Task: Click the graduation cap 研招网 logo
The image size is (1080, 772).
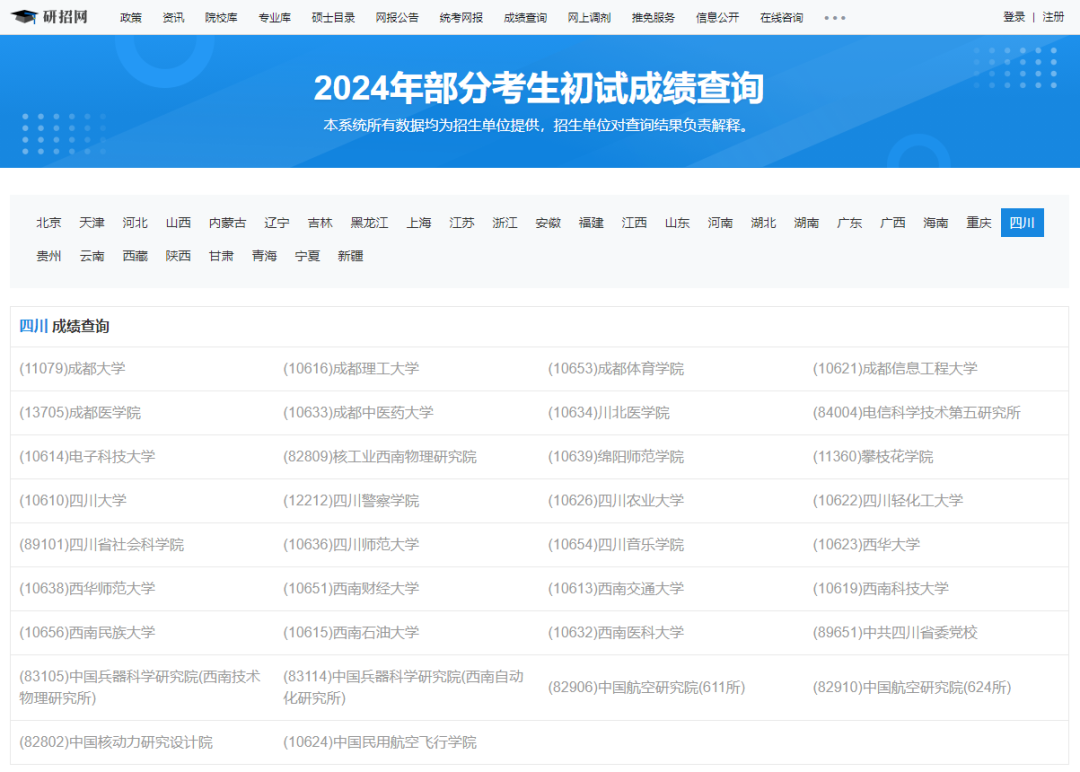Action: pos(50,16)
